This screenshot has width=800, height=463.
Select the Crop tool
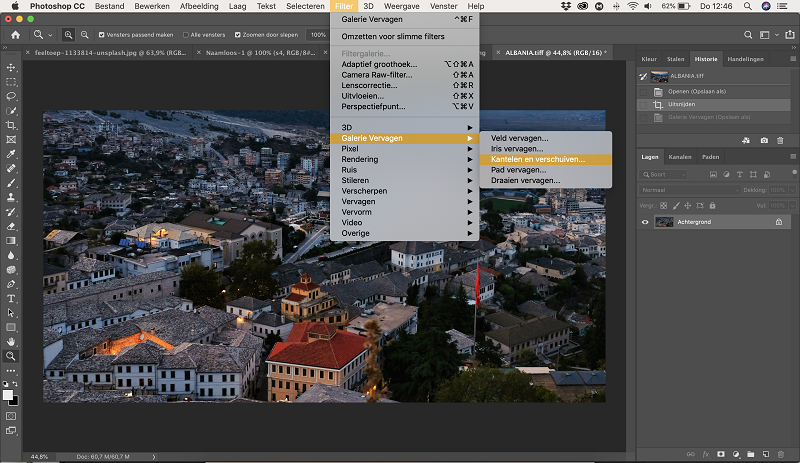coord(11,125)
